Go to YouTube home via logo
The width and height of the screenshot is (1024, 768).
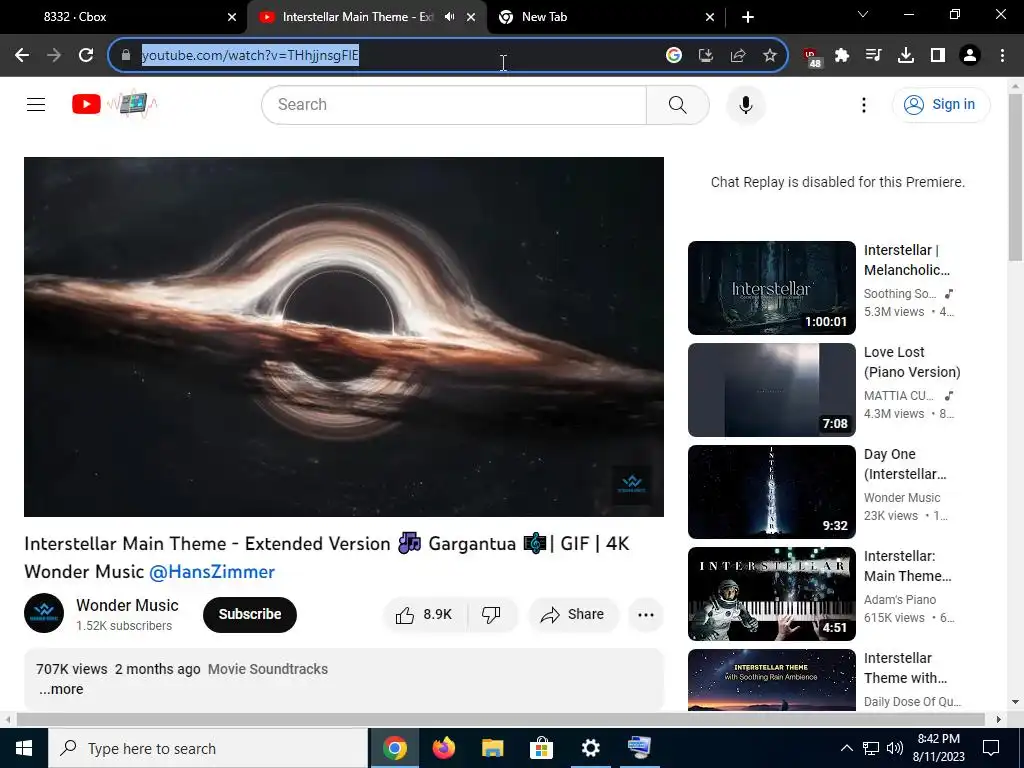[114, 104]
